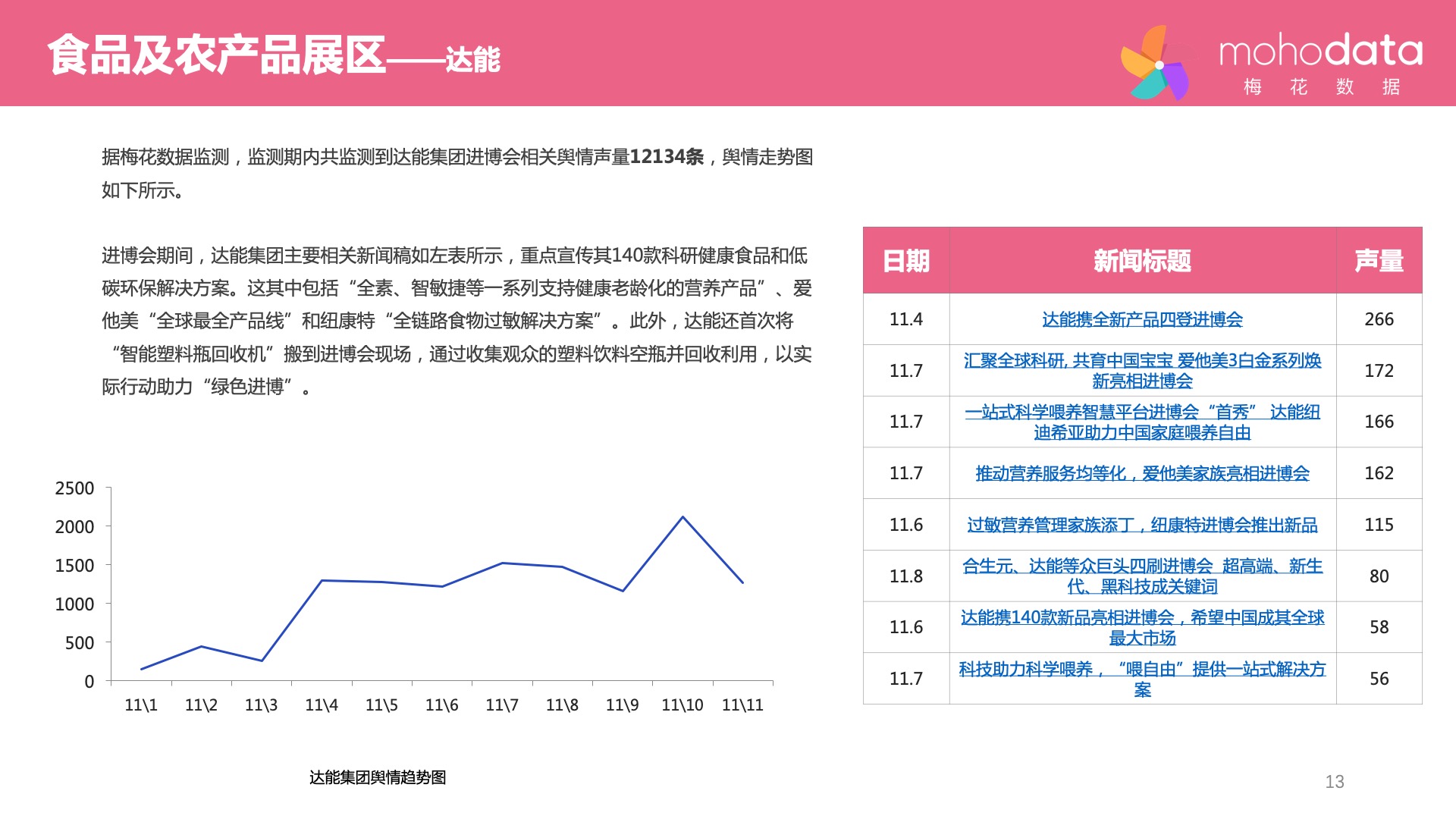Open link 过敏营养管理家族添丁，纽康特进博会推出新品
Viewport: 1456px width, 819px height.
[x=1142, y=525]
